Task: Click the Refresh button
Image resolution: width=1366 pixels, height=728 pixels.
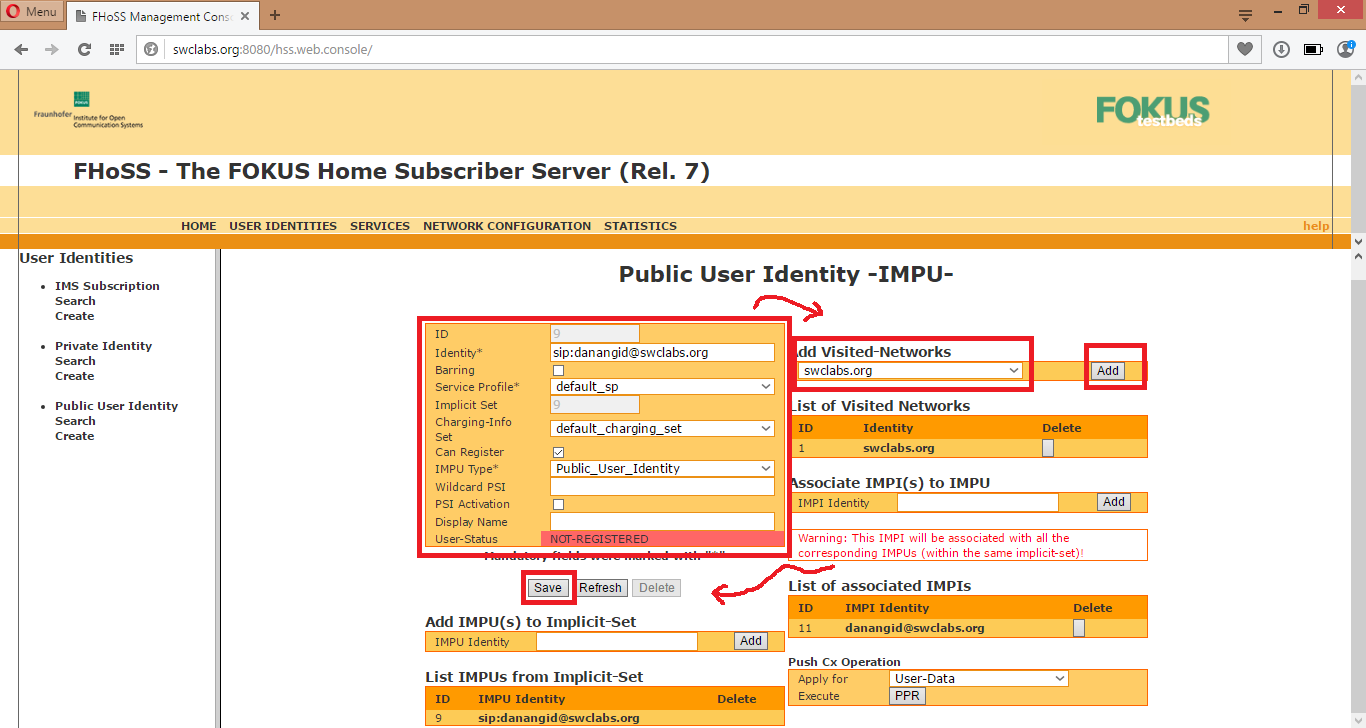Action: tap(601, 588)
